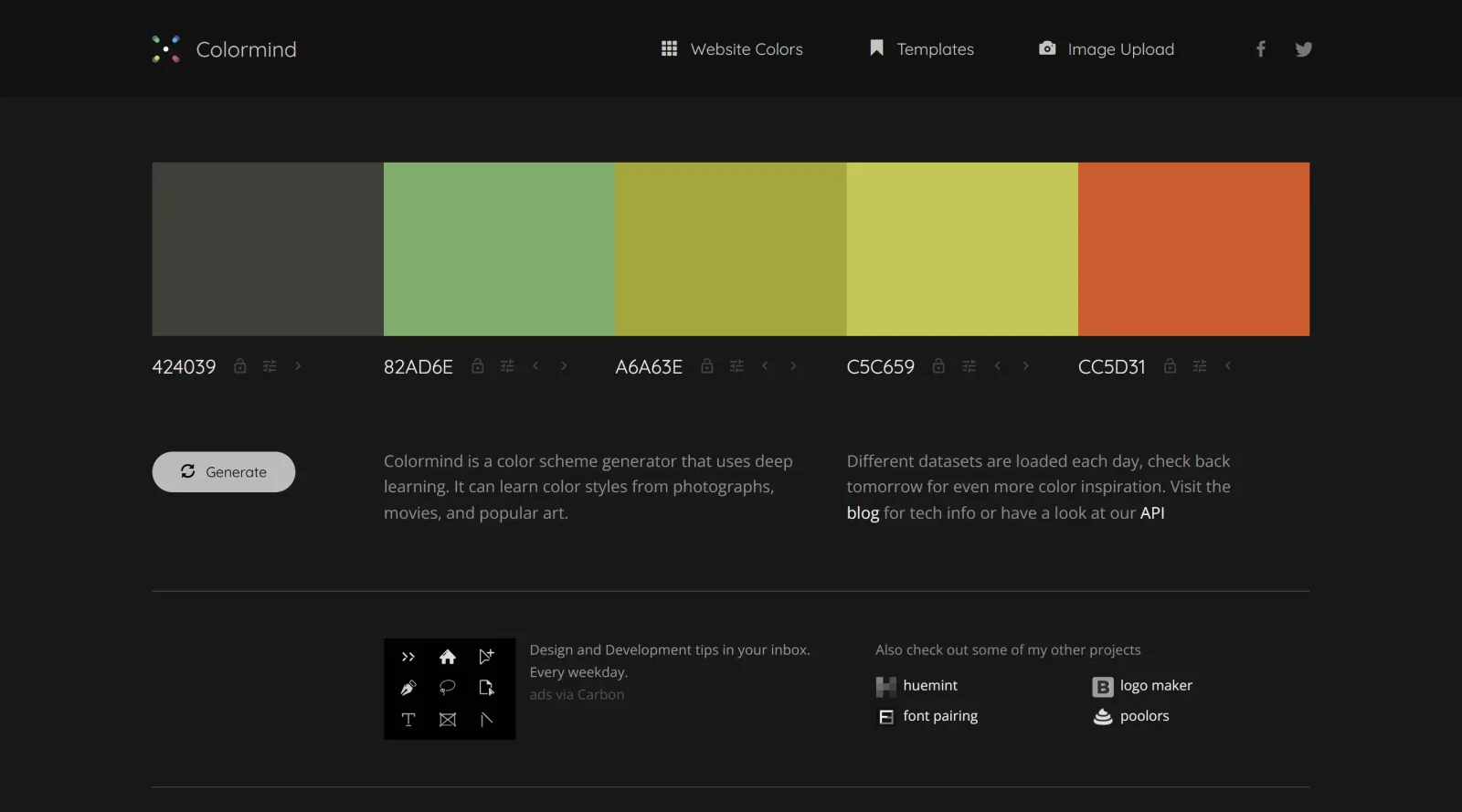Select the orange CC5D31 color swatch
The image size is (1462, 812).
click(1194, 249)
